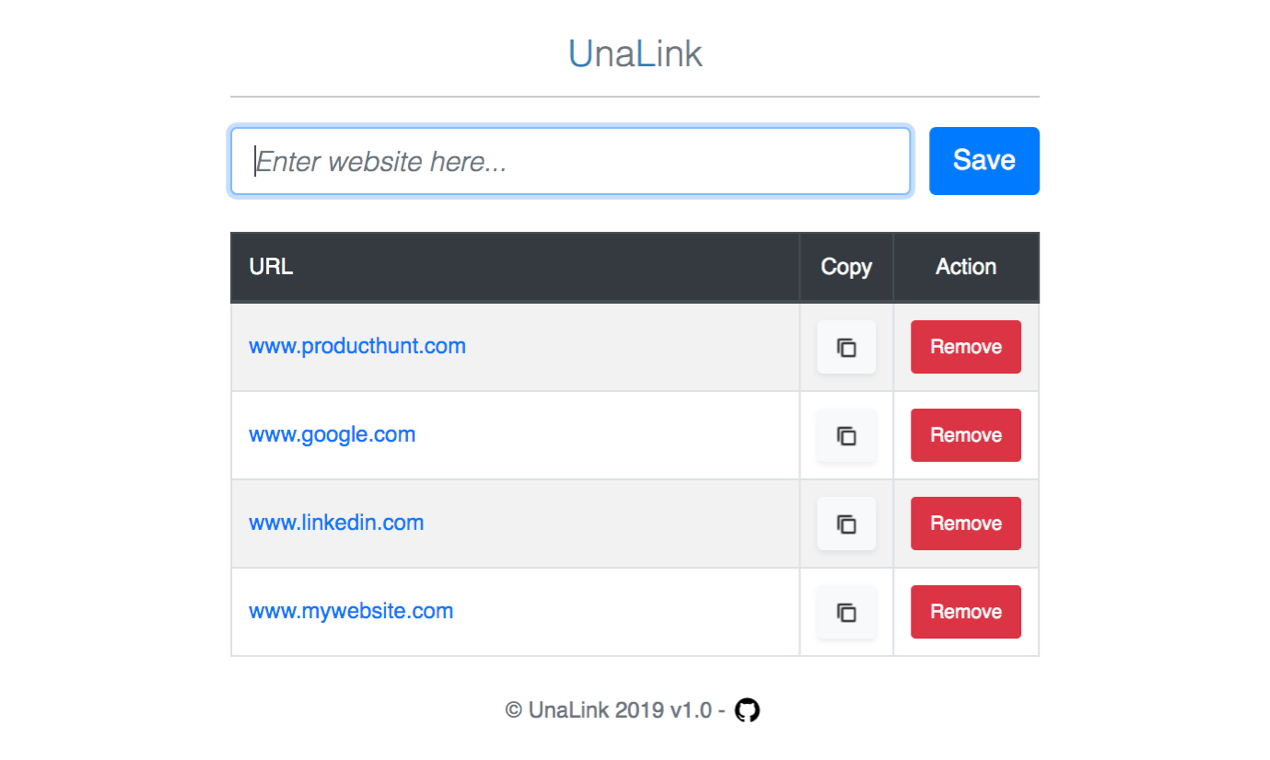Copy the www.linkedin.com link

click(846, 523)
